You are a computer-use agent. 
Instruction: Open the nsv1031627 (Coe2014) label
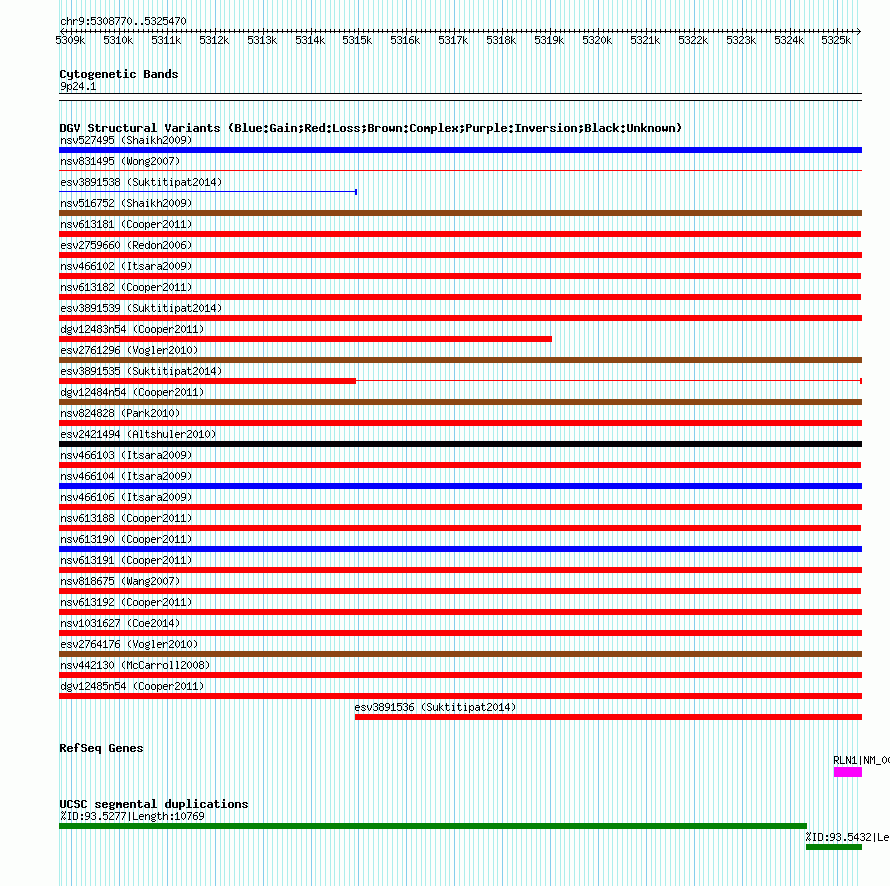(x=120, y=623)
